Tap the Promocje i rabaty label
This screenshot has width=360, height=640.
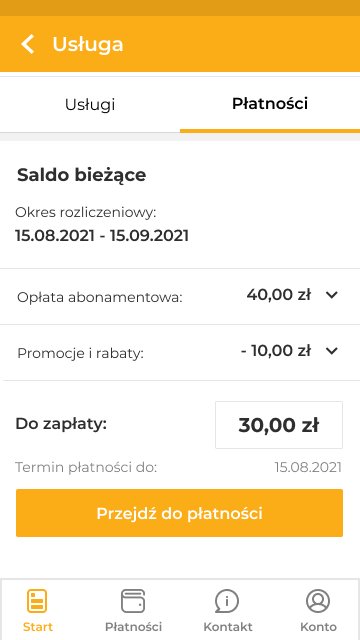80,353
